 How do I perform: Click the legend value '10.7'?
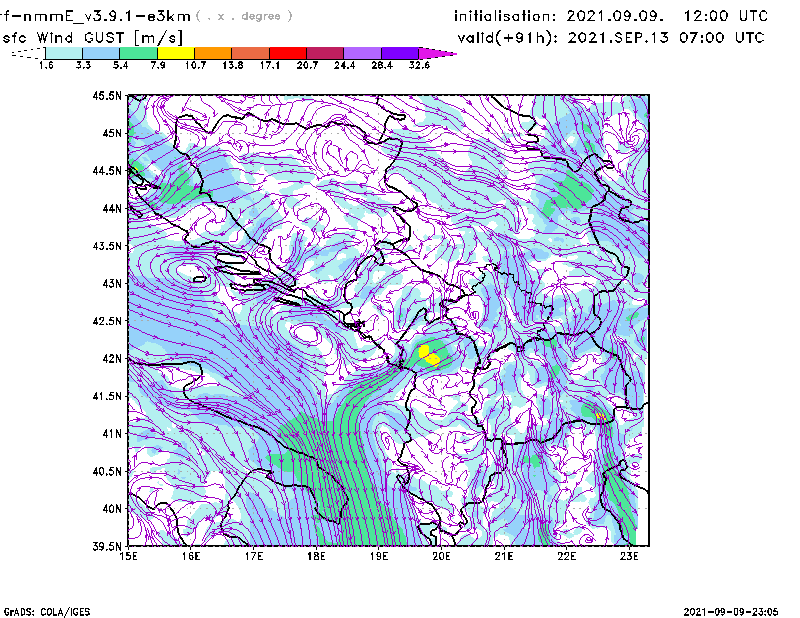195,65
